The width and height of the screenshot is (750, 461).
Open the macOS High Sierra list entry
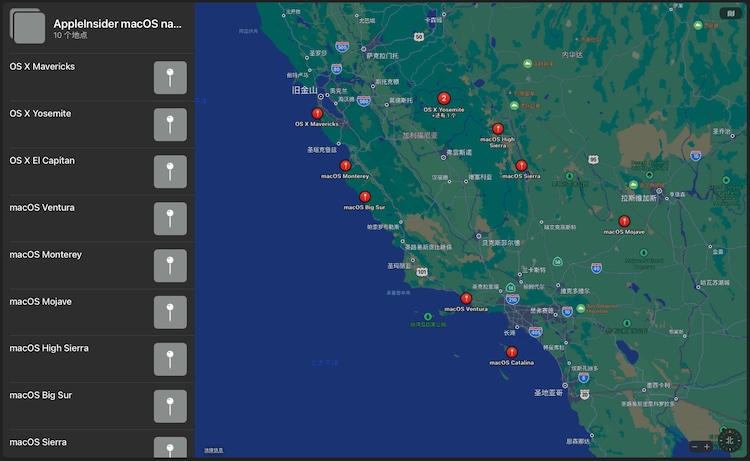(x=98, y=359)
